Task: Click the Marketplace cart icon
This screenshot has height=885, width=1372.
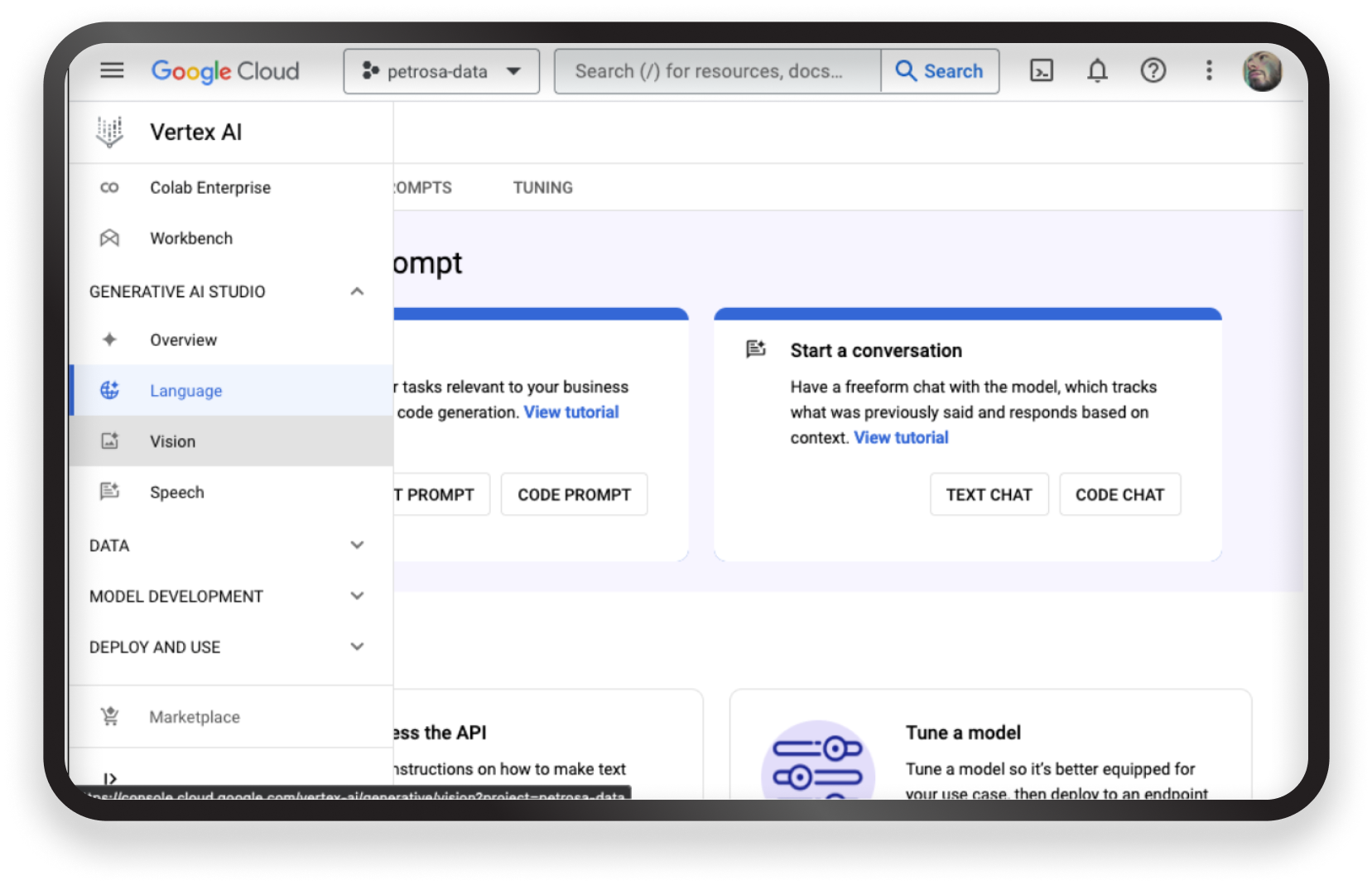Action: [x=110, y=717]
